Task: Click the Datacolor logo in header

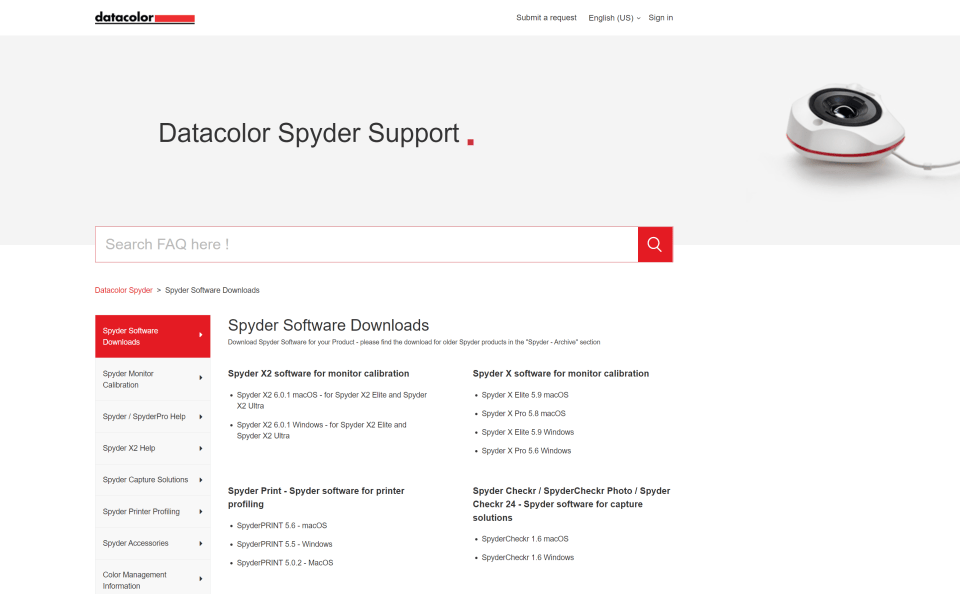Action: click(x=144, y=18)
